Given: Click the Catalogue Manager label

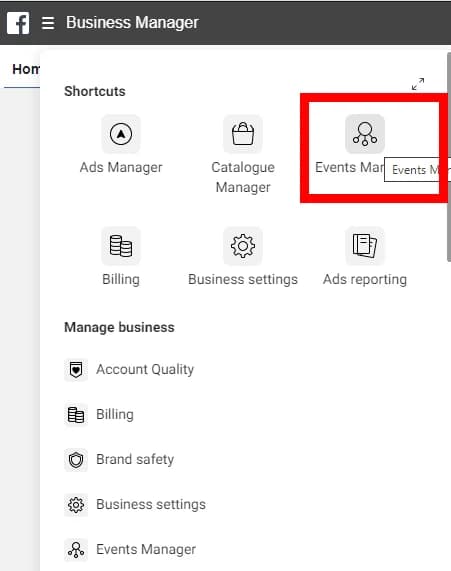Looking at the screenshot, I should coord(243,177).
